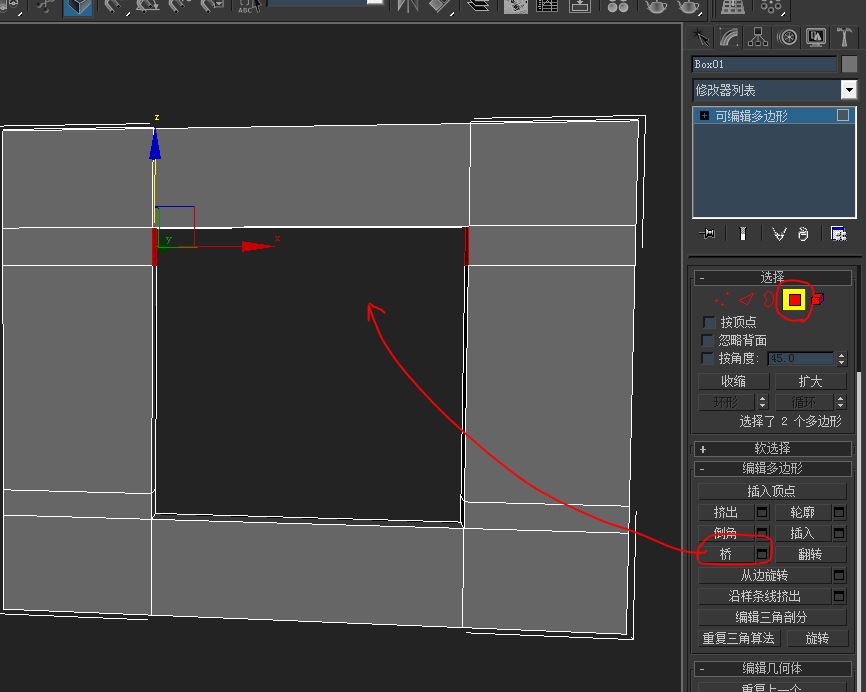This screenshot has height=692, width=866.
Task: Click the 从边旋转 button
Action: [764, 575]
